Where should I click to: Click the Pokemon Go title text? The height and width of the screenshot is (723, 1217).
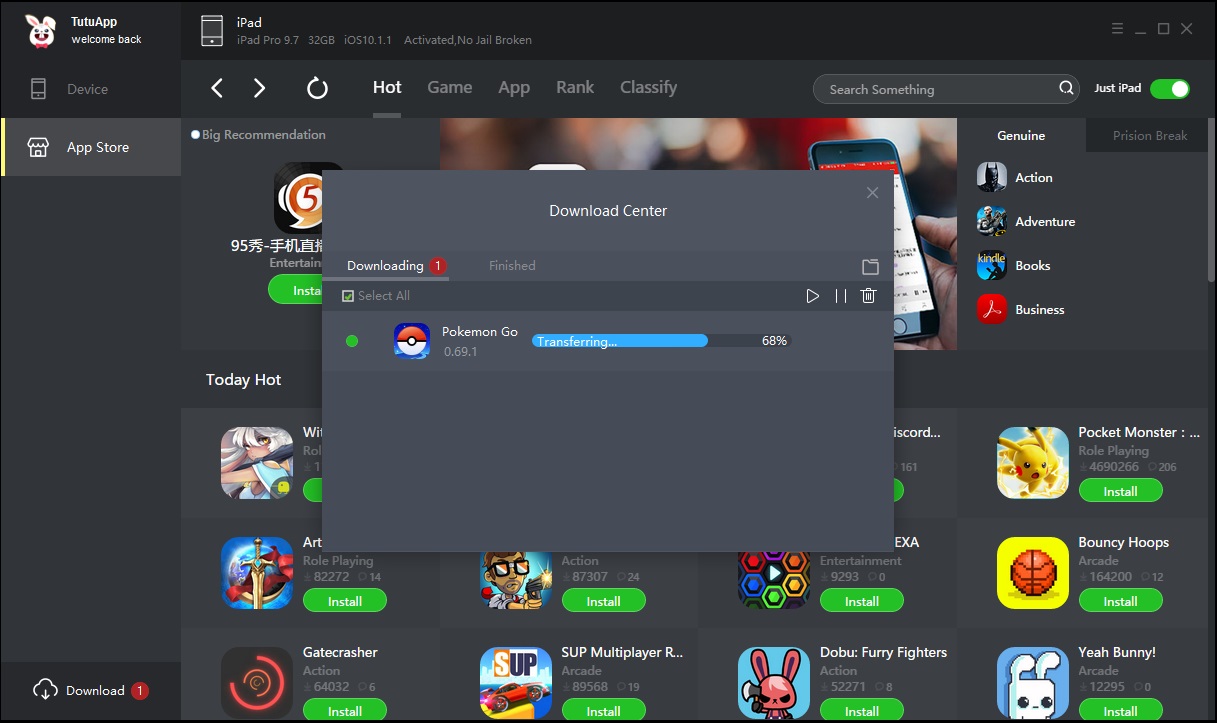(x=480, y=332)
